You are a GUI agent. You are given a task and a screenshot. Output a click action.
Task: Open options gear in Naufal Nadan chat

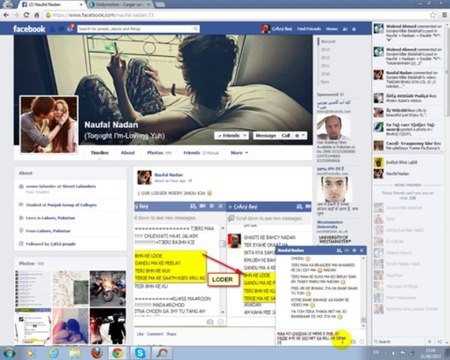tap(354, 250)
